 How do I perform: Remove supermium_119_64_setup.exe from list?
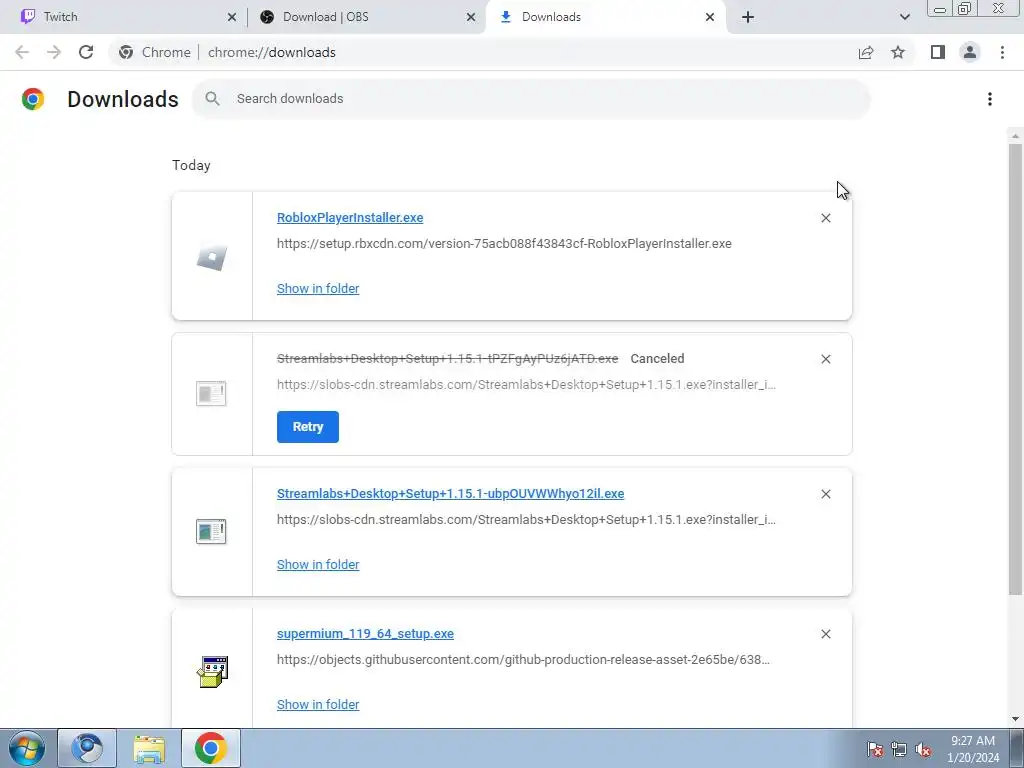coord(825,634)
